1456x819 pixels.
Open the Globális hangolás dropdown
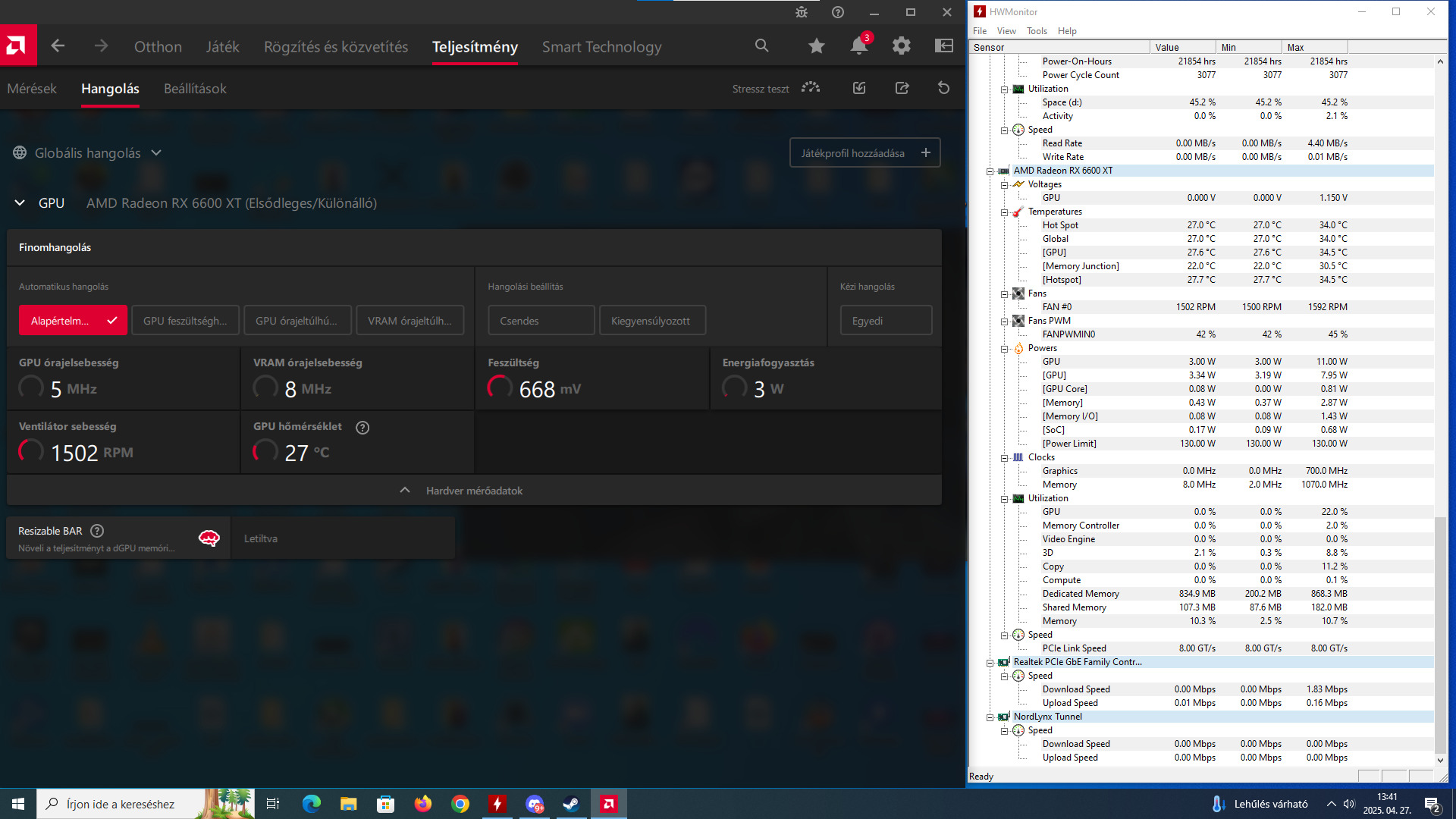coord(88,153)
